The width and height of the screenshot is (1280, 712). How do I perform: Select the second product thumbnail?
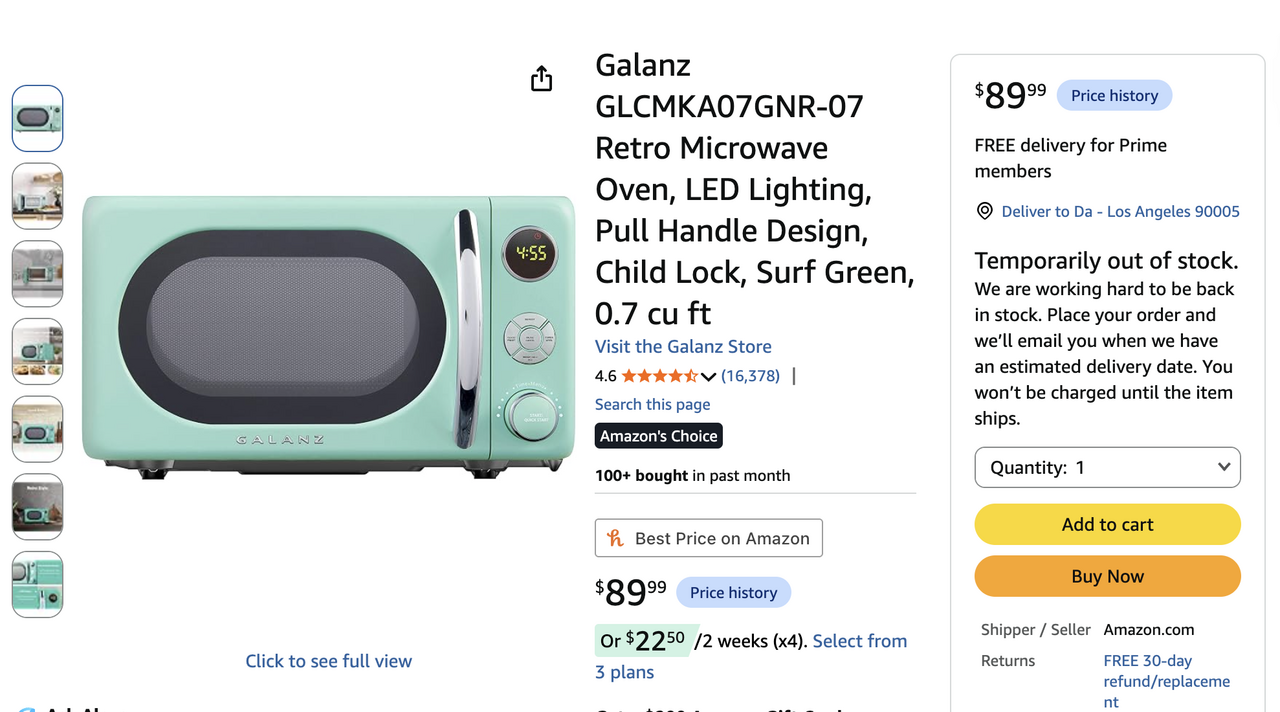coord(37,196)
